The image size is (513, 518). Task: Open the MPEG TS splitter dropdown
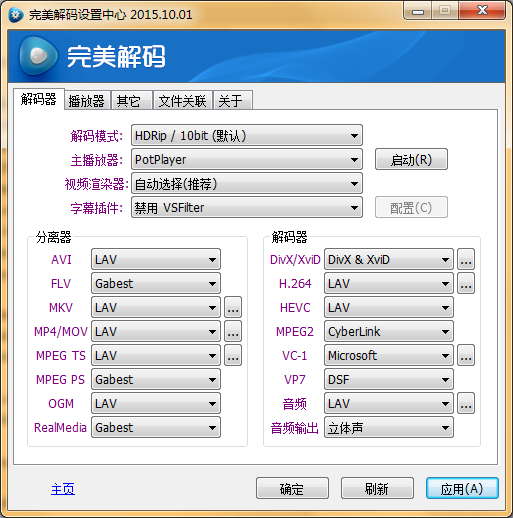click(x=156, y=355)
